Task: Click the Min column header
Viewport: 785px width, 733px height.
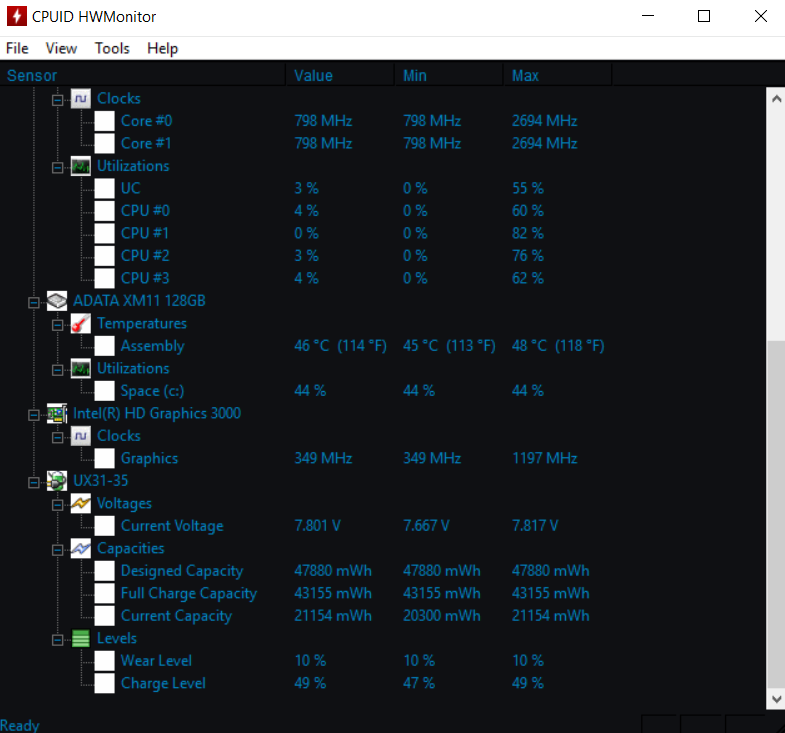Action: pos(449,76)
